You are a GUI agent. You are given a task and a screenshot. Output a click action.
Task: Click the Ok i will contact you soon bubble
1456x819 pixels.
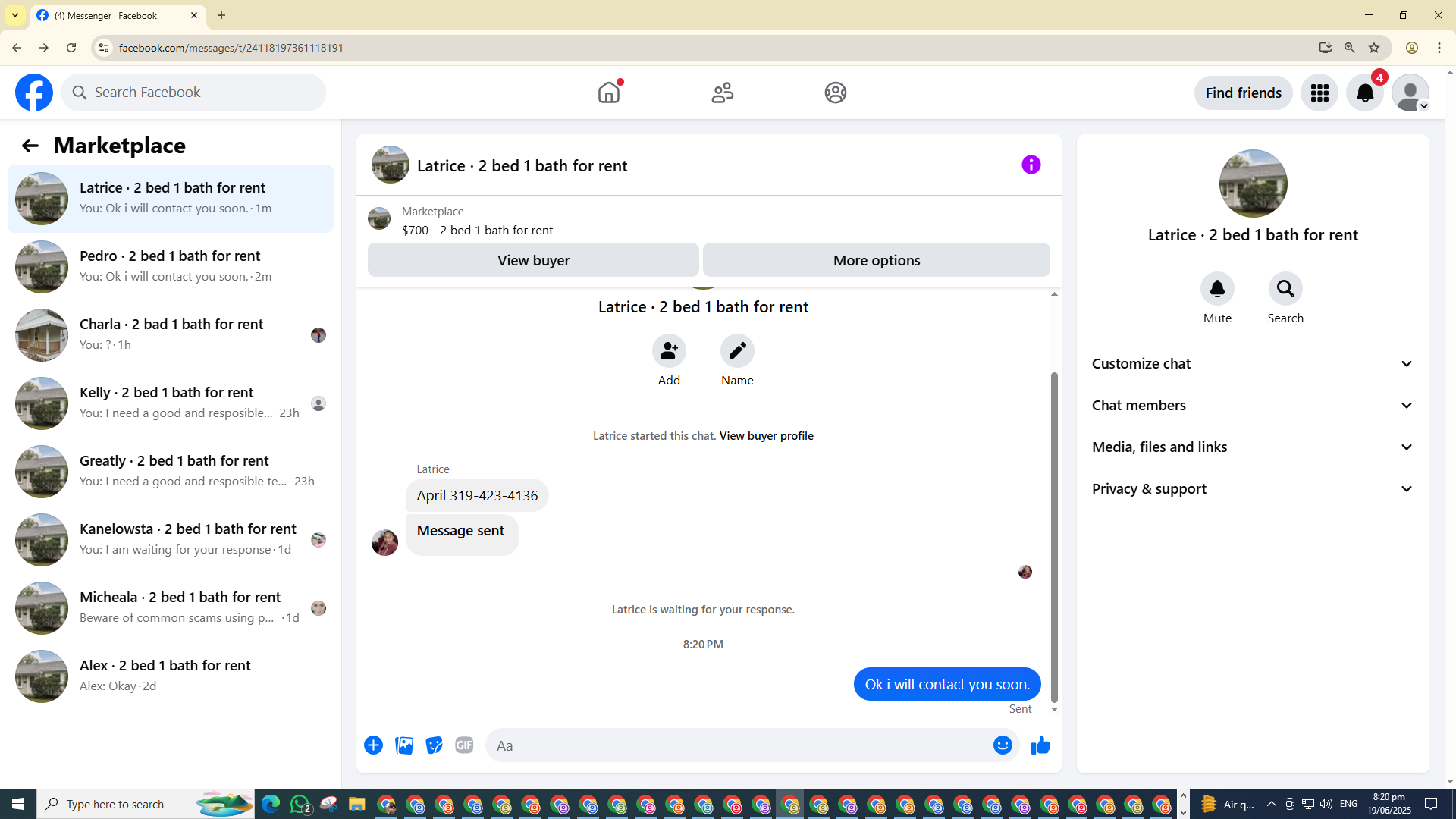pyautogui.click(x=947, y=685)
